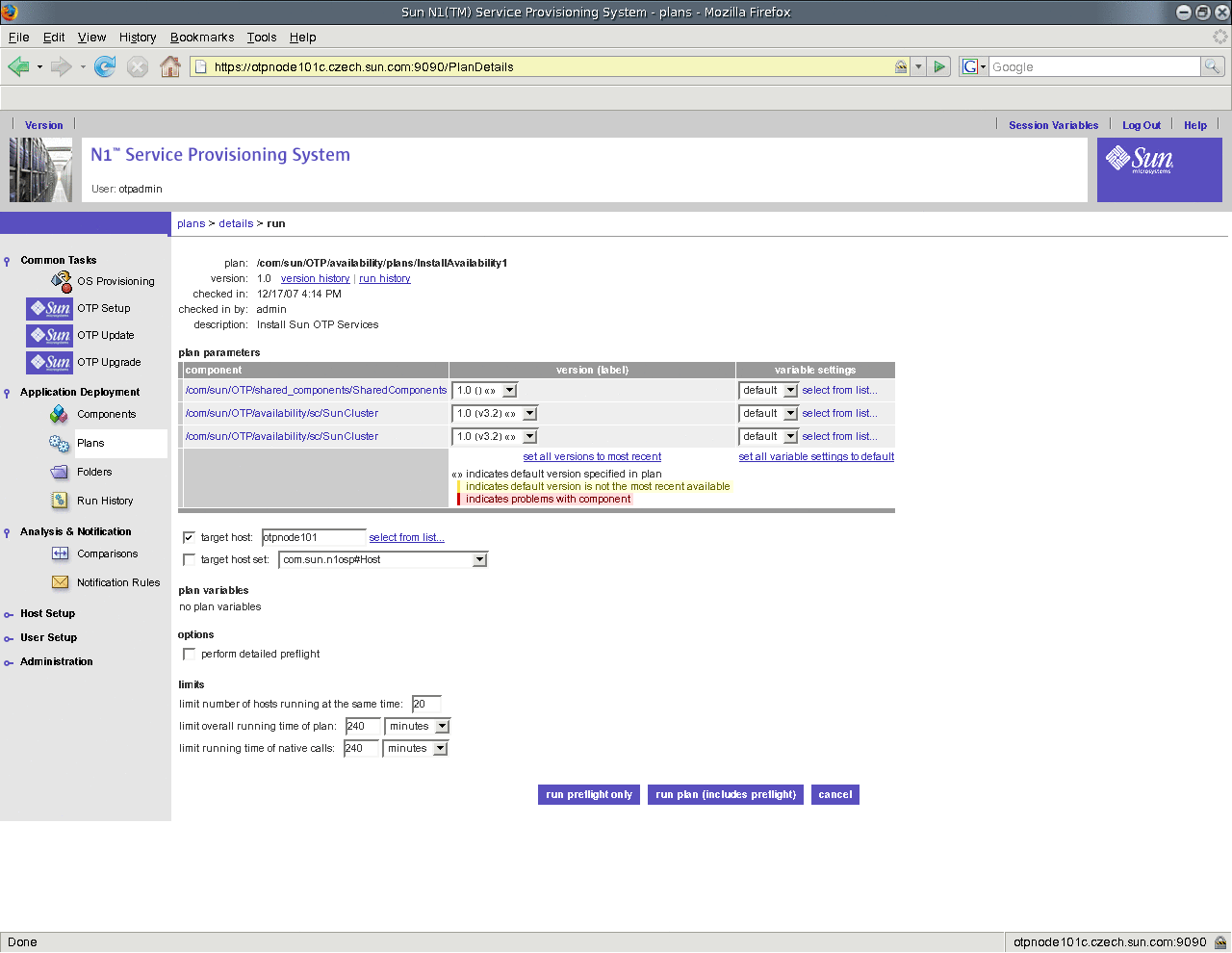Viewport: 1232px width, 953px height.
Task: Click the OS Provisioning icon
Action: [62, 281]
